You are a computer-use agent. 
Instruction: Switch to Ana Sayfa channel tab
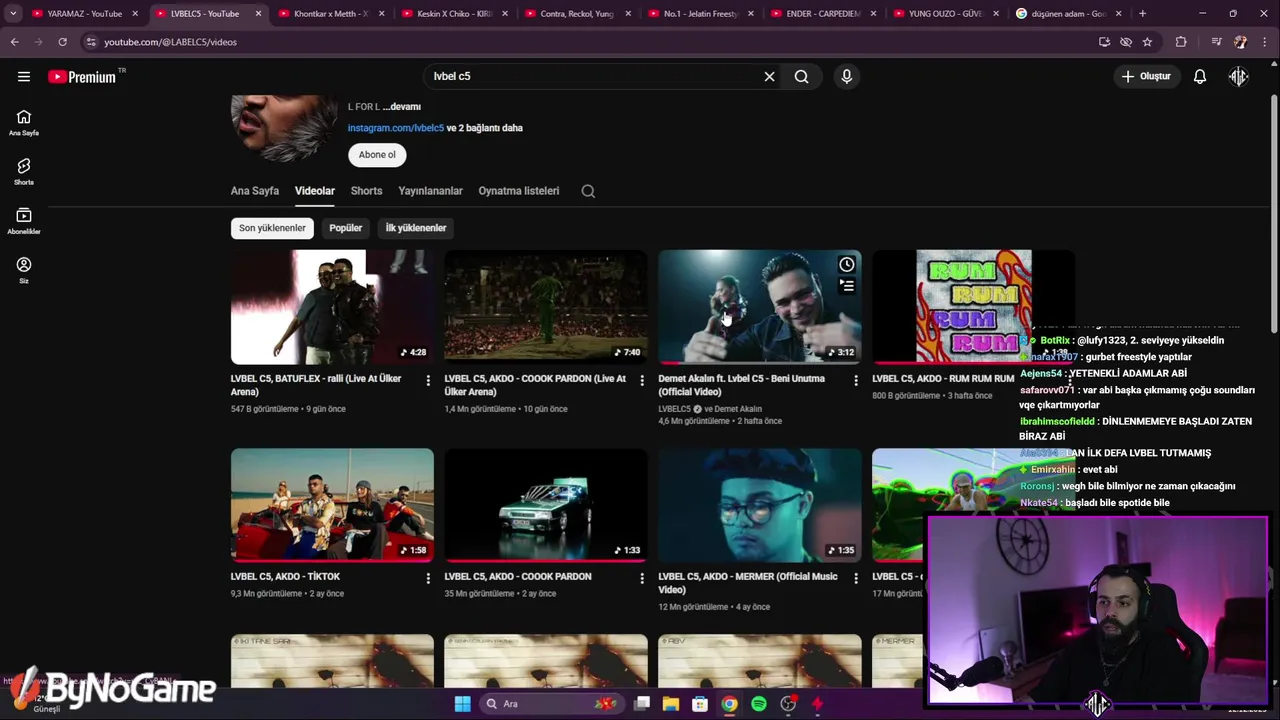[255, 191]
